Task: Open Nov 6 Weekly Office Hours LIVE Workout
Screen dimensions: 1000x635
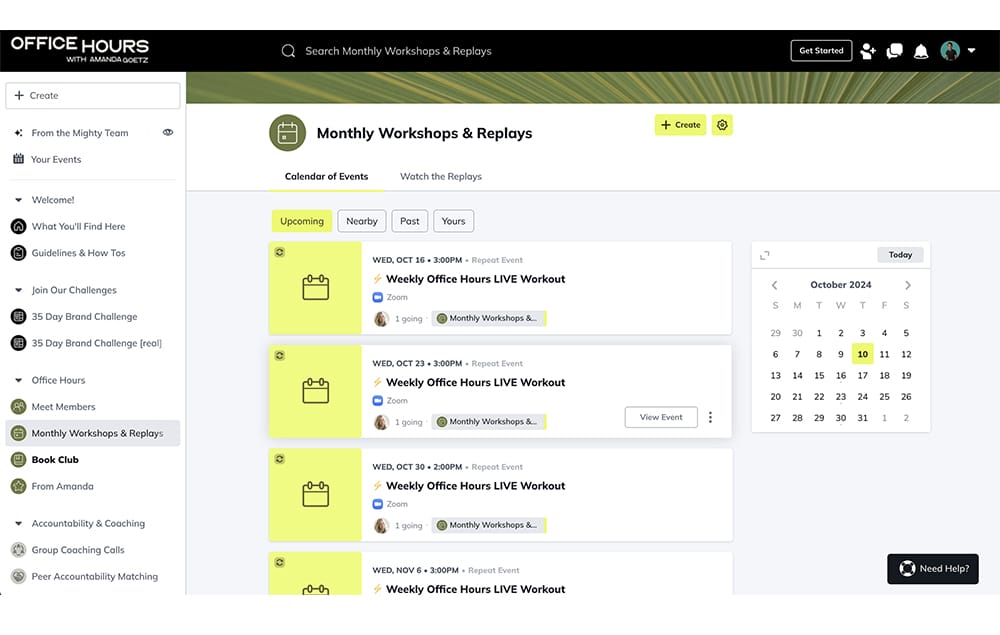Action: pos(476,589)
